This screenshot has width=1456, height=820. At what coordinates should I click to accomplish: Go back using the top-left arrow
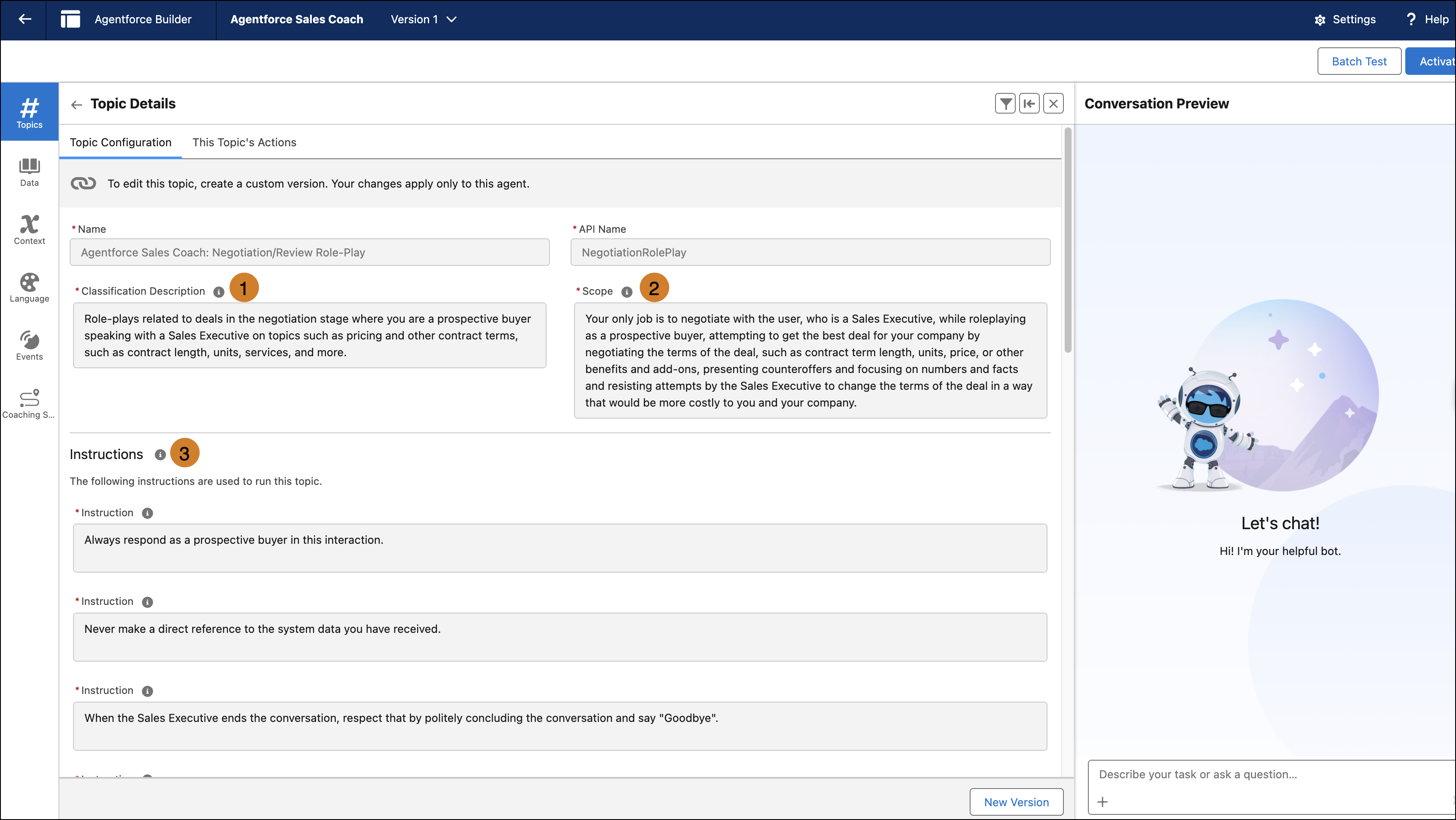(x=25, y=19)
